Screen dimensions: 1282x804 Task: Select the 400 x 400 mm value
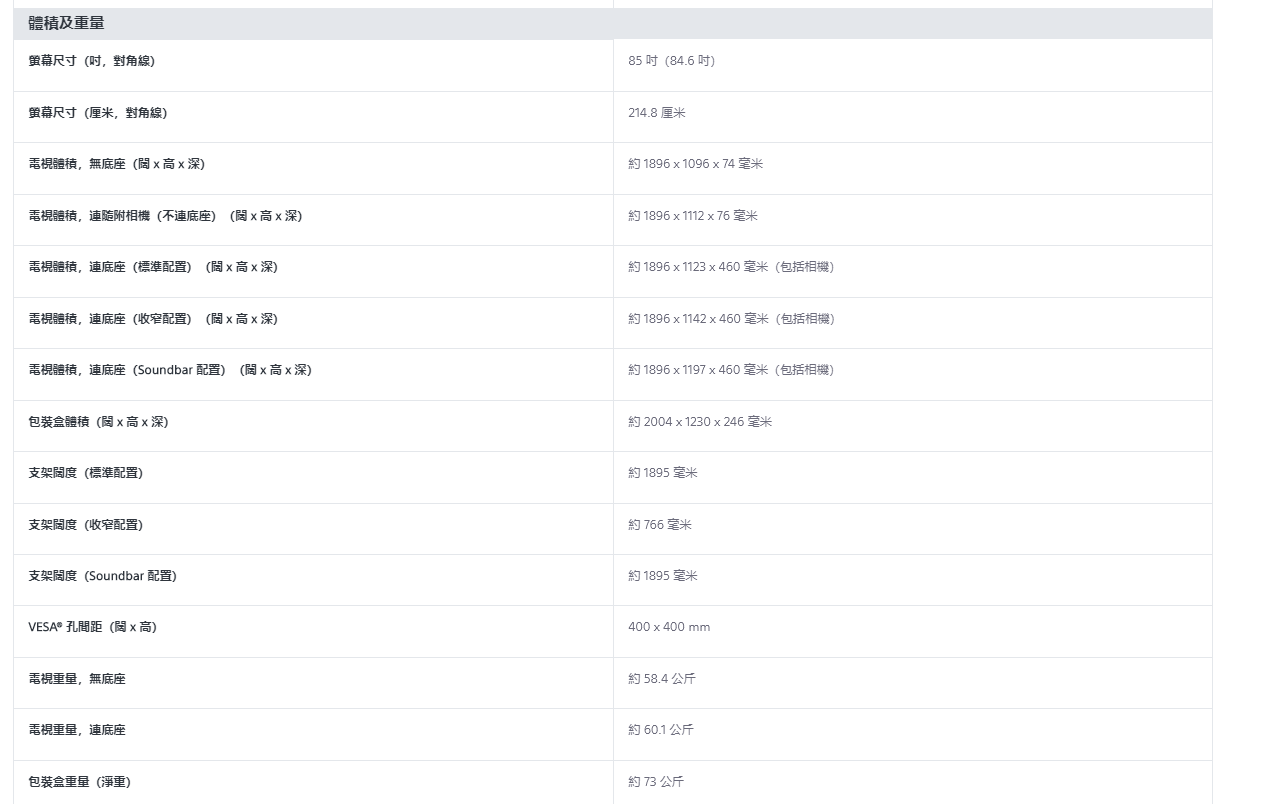click(x=669, y=627)
